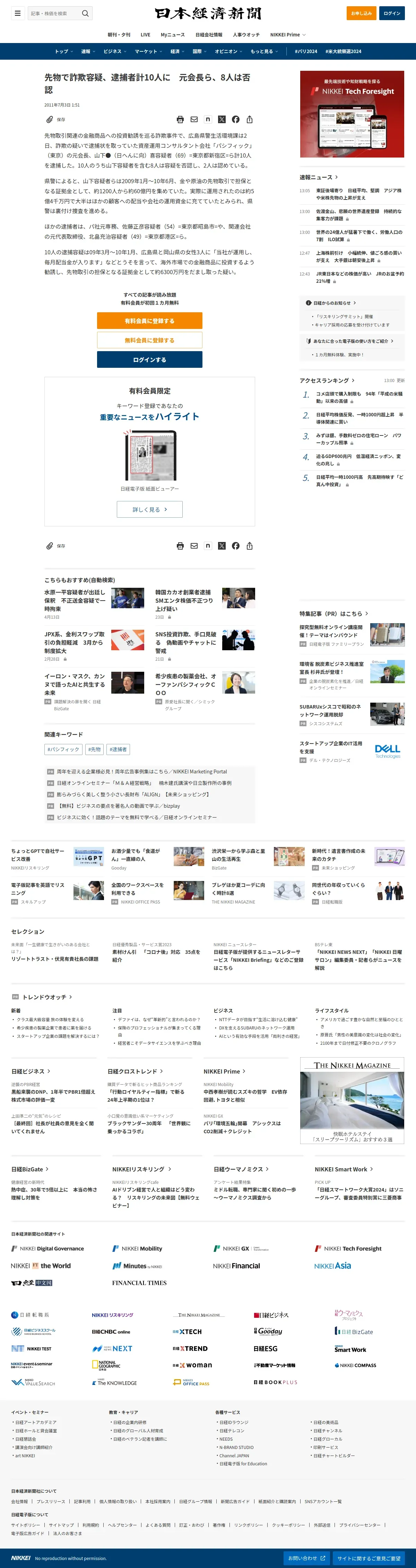The width and height of the screenshot is (416, 1568).
Task: Open ranking item 1 about コメ店頭 rice price
Action: (x=359, y=398)
